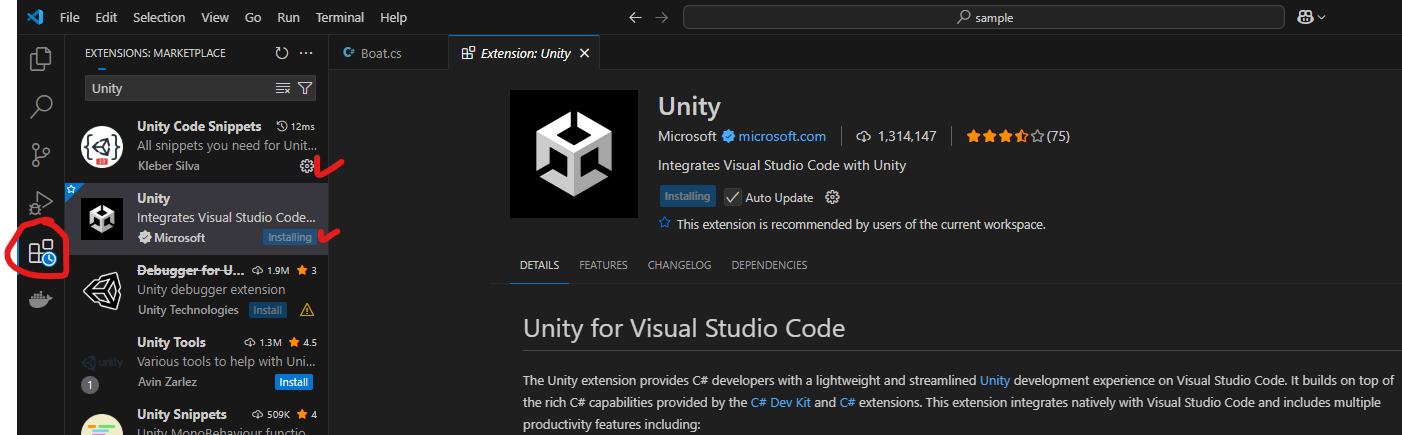The width and height of the screenshot is (1402, 435).
Task: Open the Go menu
Action: (253, 17)
